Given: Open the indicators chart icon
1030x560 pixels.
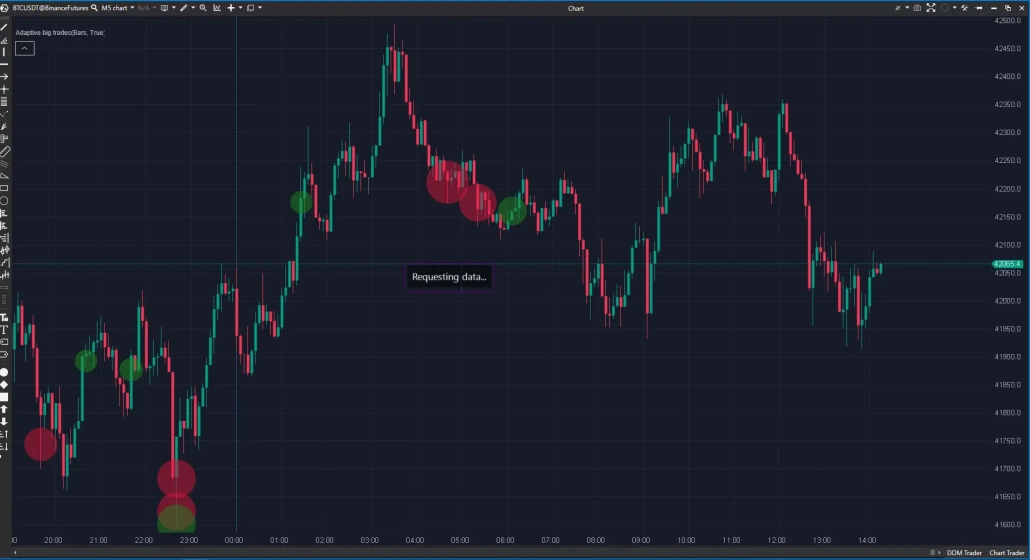Looking at the screenshot, I should [x=217, y=8].
